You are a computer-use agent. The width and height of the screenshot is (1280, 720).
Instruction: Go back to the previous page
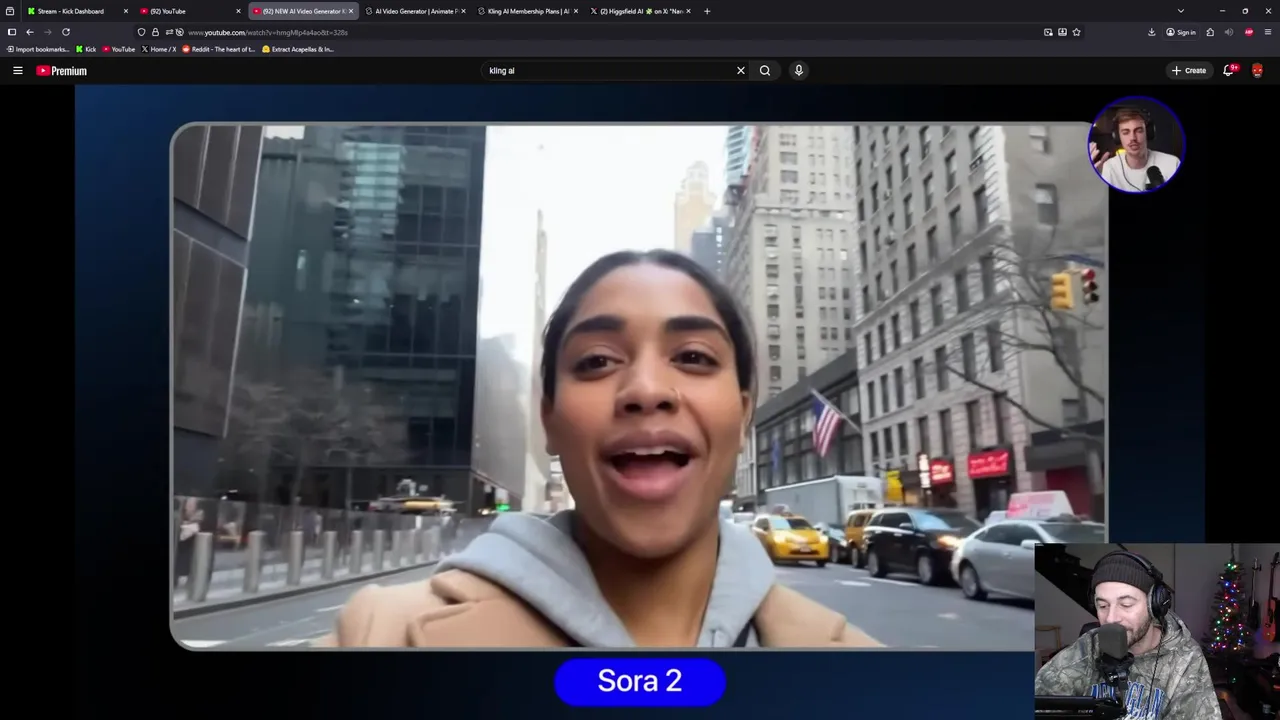click(x=30, y=32)
